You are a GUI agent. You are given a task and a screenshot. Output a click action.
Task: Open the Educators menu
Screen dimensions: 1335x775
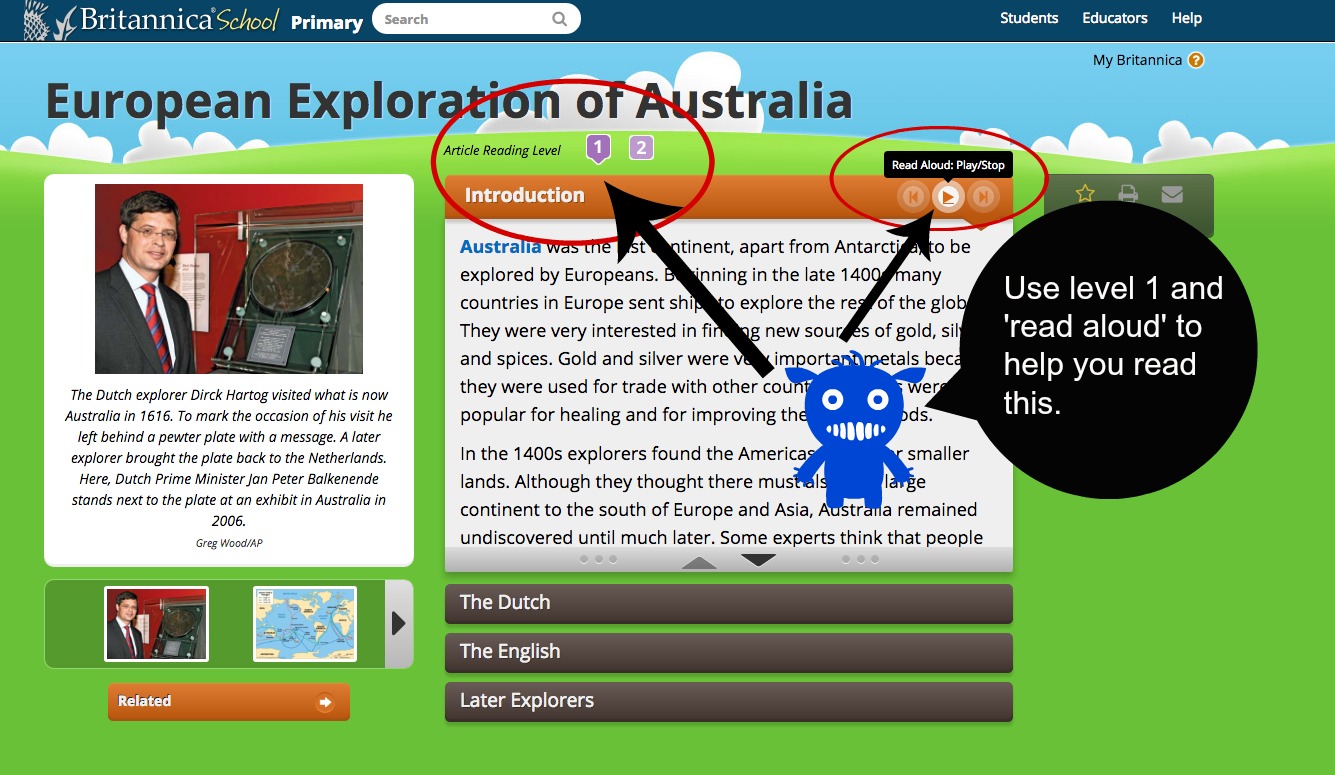(1114, 17)
